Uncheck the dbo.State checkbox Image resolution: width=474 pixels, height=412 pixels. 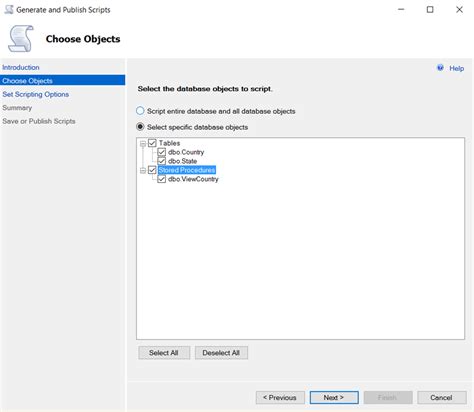click(x=162, y=161)
